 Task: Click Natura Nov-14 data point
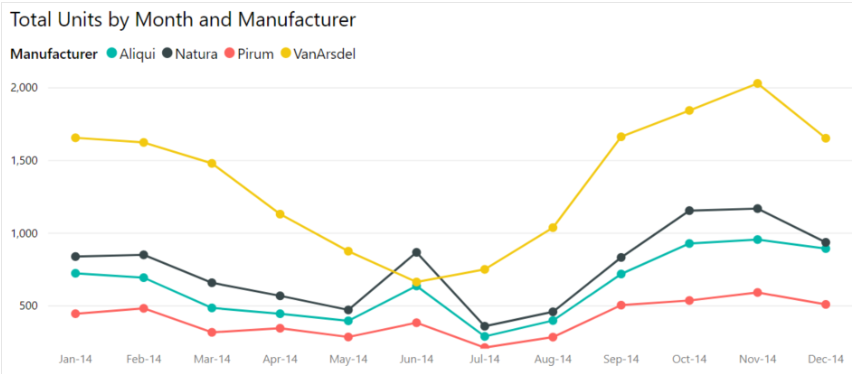tap(757, 209)
